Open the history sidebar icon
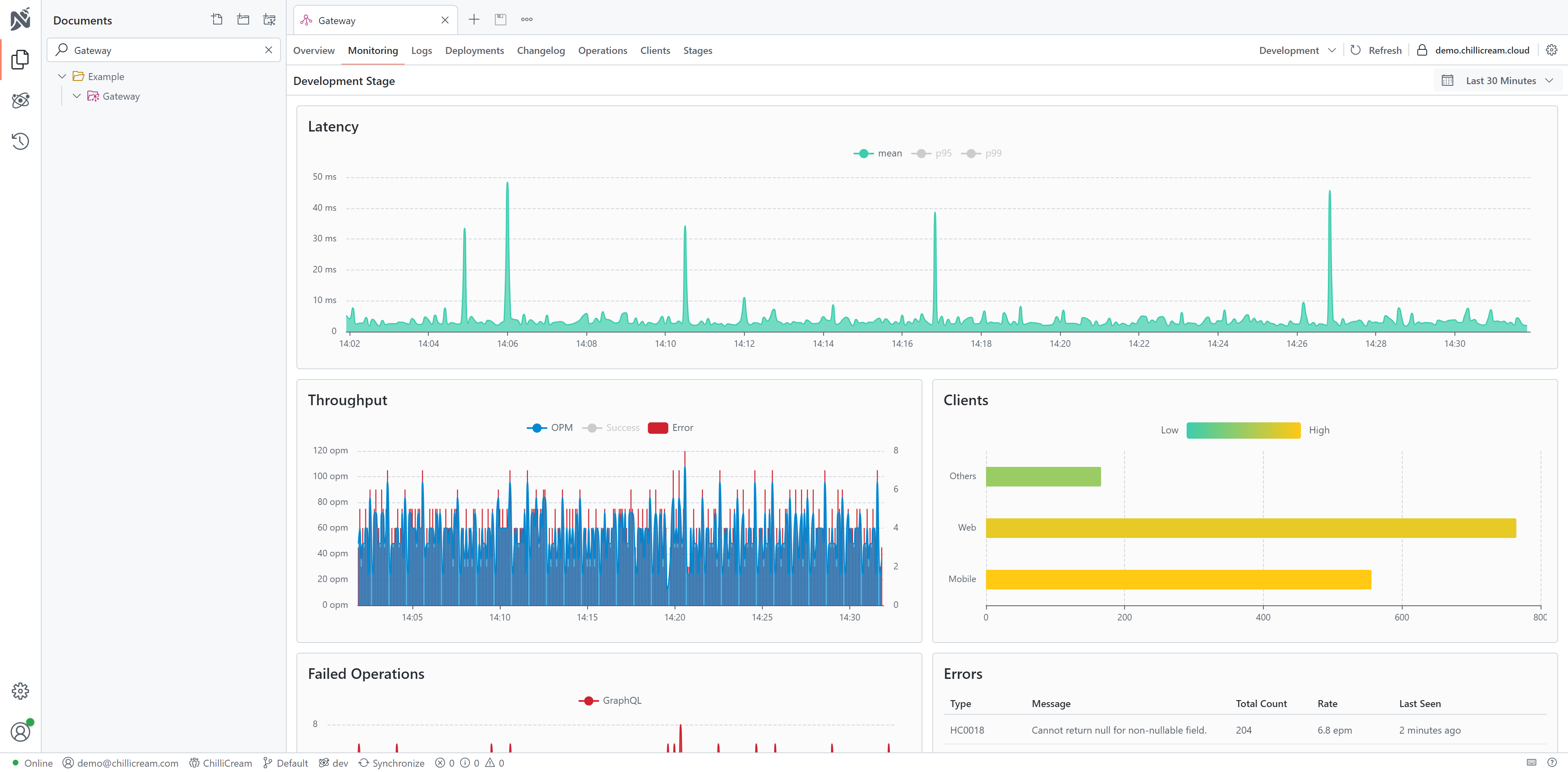This screenshot has height=772, width=1568. point(20,141)
